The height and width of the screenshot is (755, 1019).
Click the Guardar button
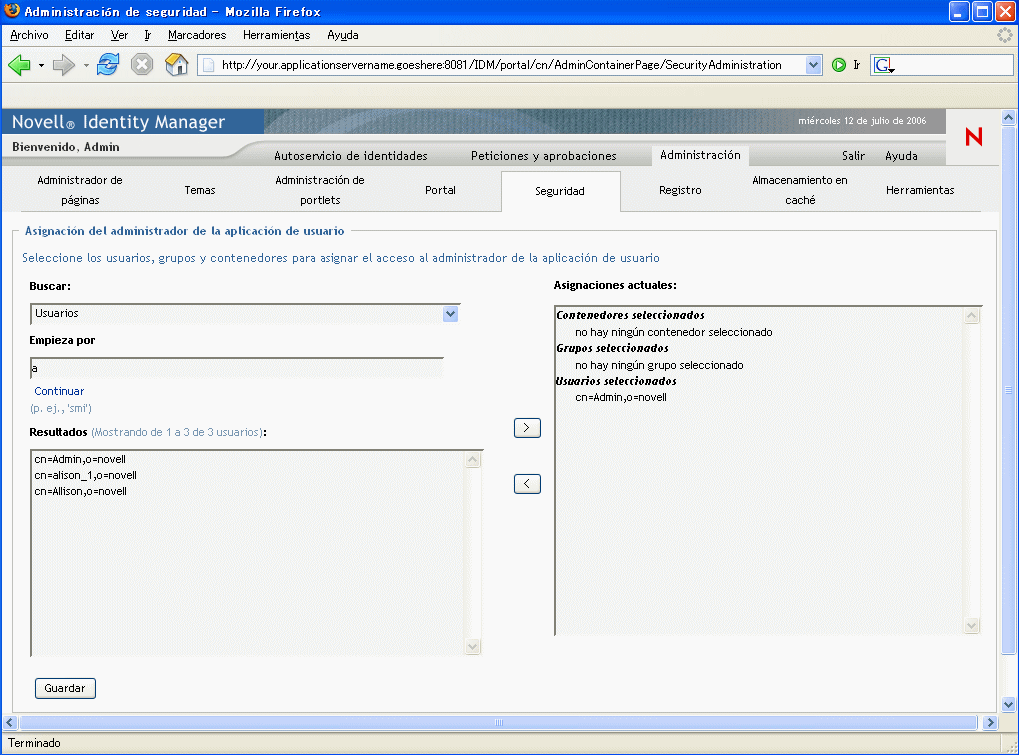pyautogui.click(x=65, y=688)
